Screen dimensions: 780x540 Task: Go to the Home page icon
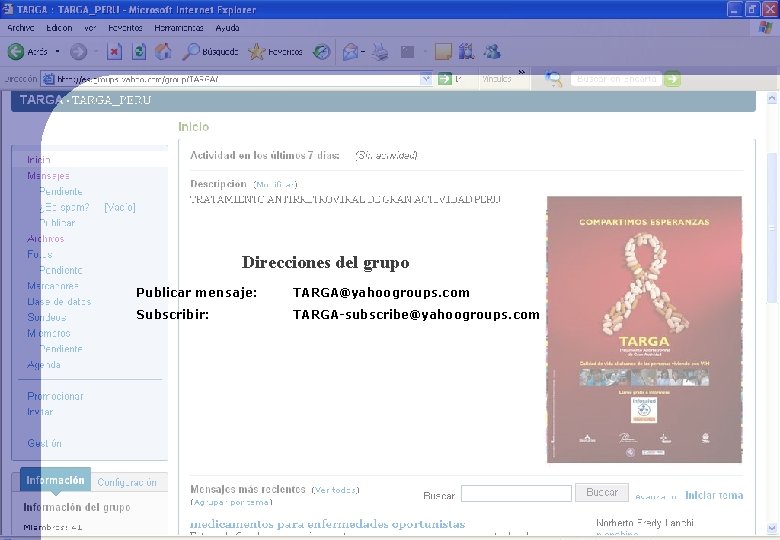pyautogui.click(x=163, y=51)
